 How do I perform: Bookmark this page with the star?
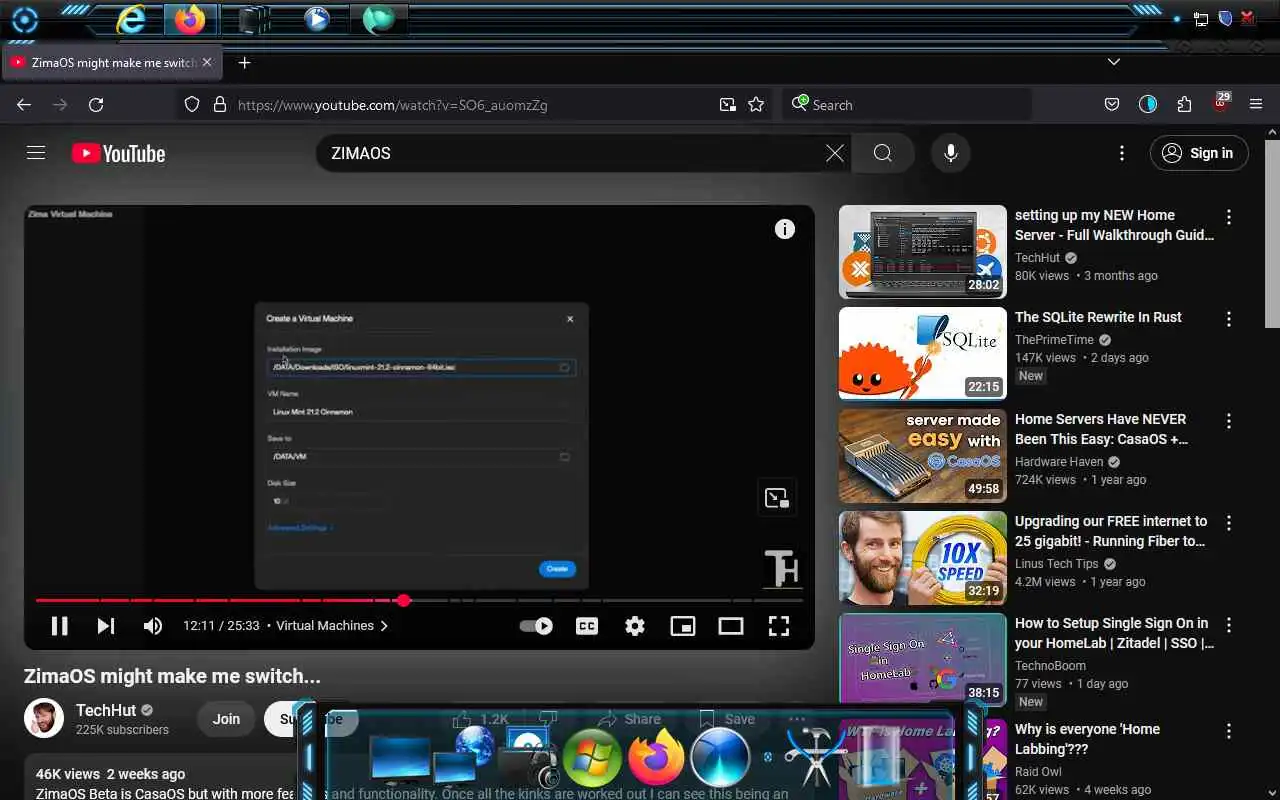tap(756, 105)
